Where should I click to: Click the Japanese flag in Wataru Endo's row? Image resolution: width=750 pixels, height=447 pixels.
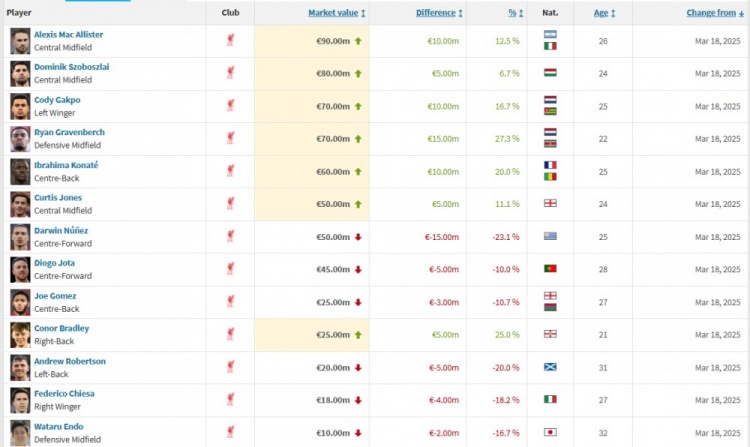(549, 432)
